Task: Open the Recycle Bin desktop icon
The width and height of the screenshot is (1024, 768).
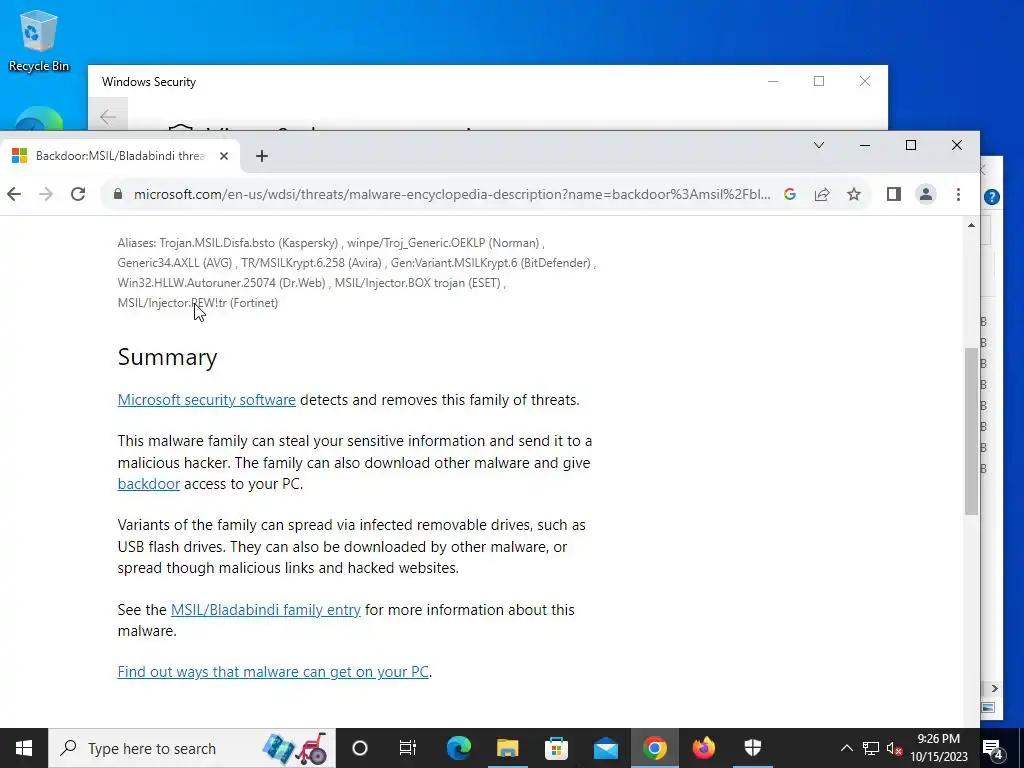Action: (x=39, y=41)
